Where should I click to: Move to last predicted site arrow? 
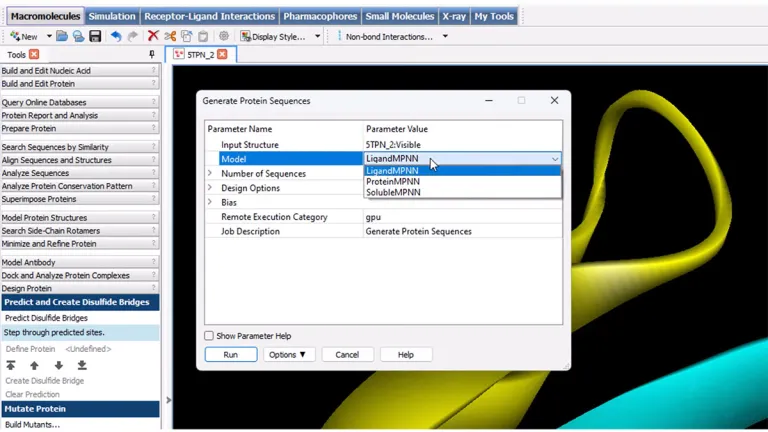point(82,365)
